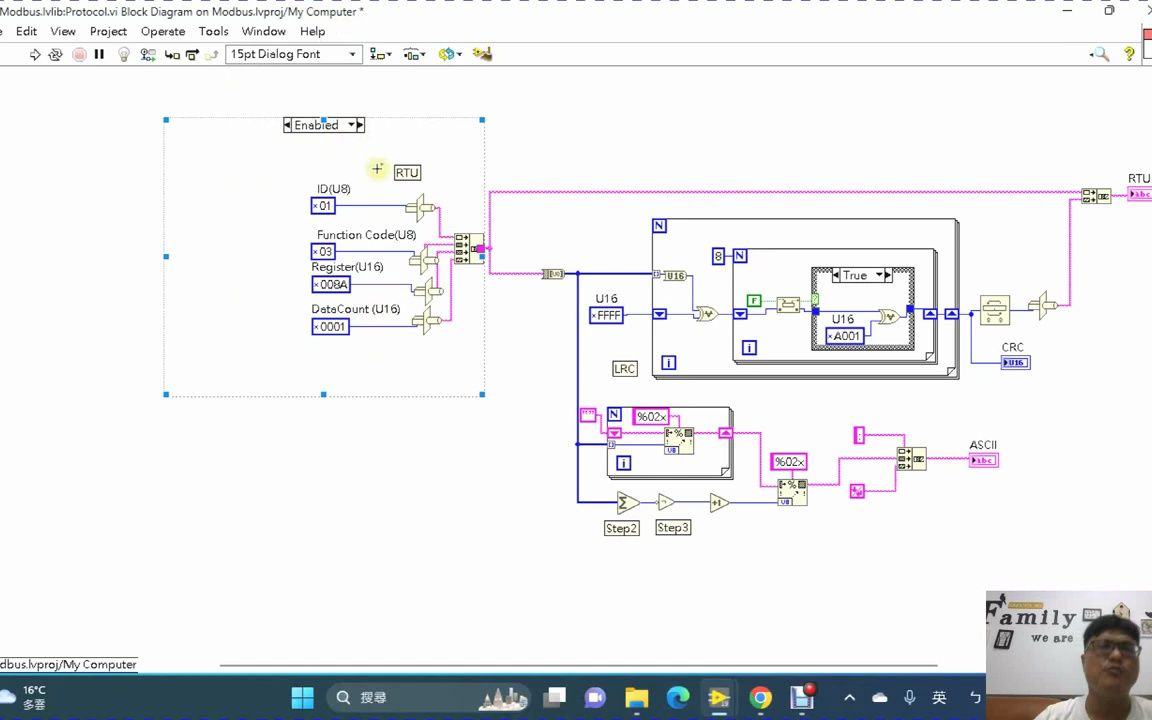The height and width of the screenshot is (720, 1152).
Task: Pause VI execution
Action: 99,54
